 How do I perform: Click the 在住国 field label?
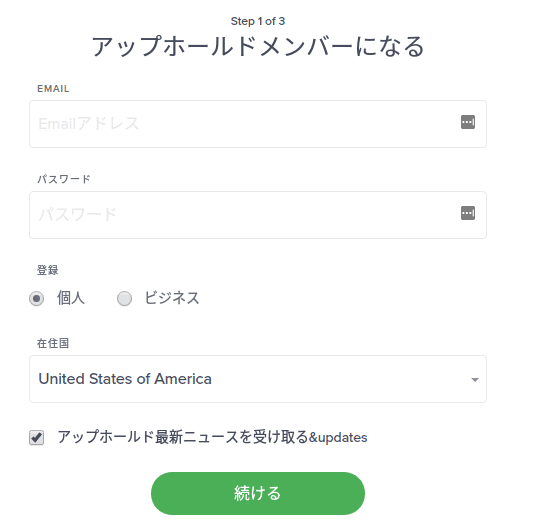(53, 343)
